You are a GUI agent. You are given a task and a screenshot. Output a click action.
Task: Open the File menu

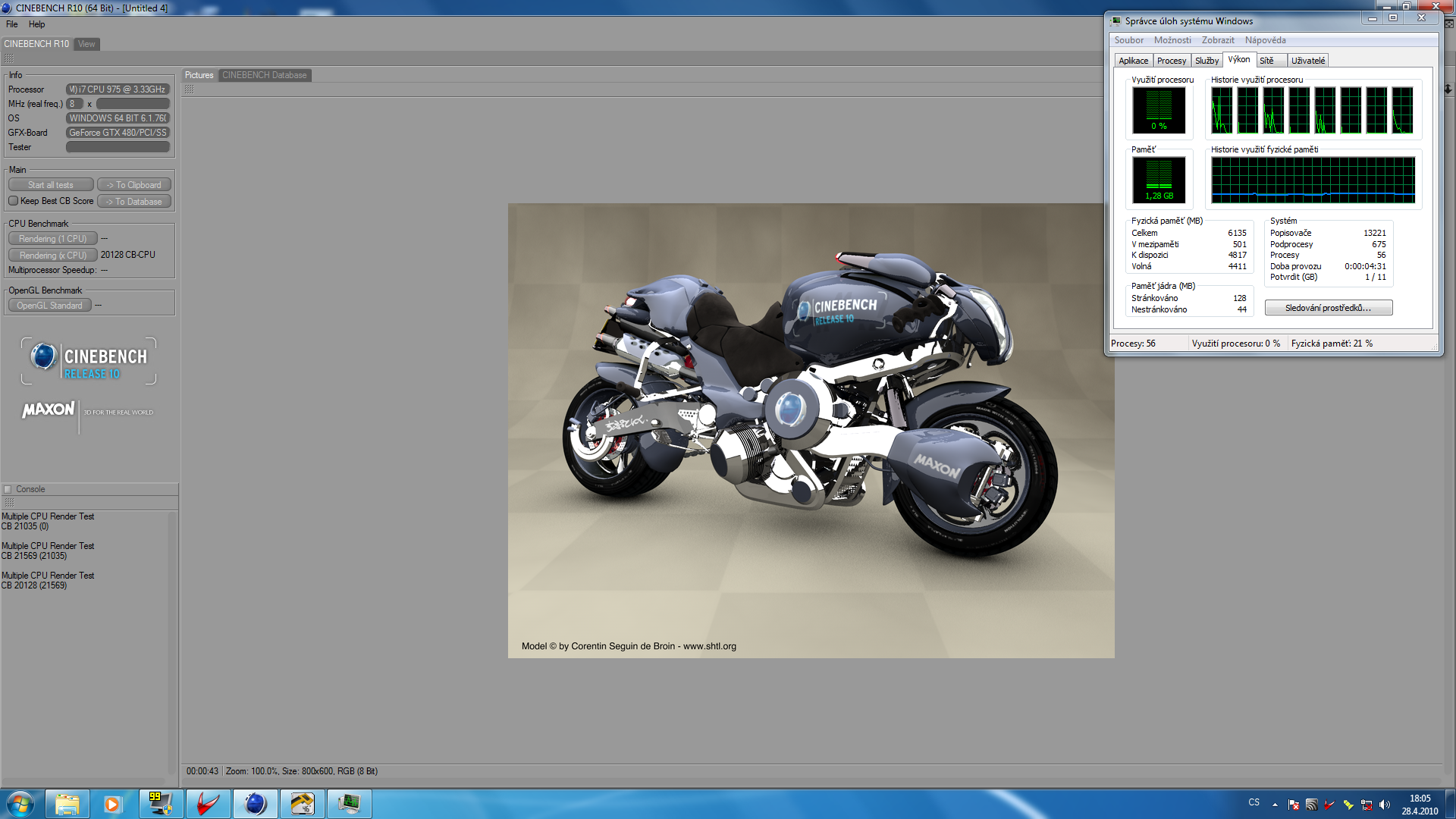(11, 24)
